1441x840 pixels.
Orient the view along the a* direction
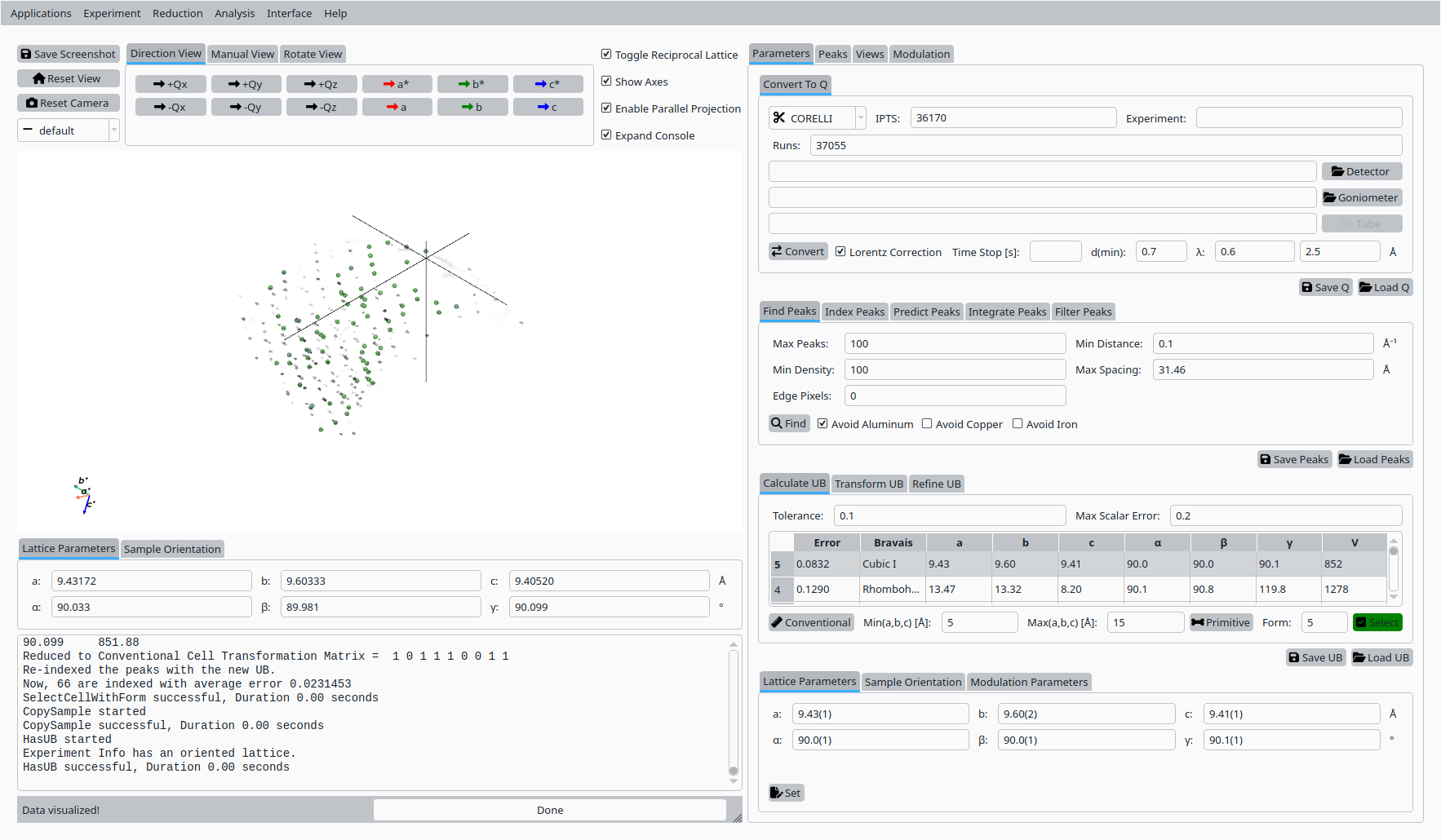[x=397, y=84]
